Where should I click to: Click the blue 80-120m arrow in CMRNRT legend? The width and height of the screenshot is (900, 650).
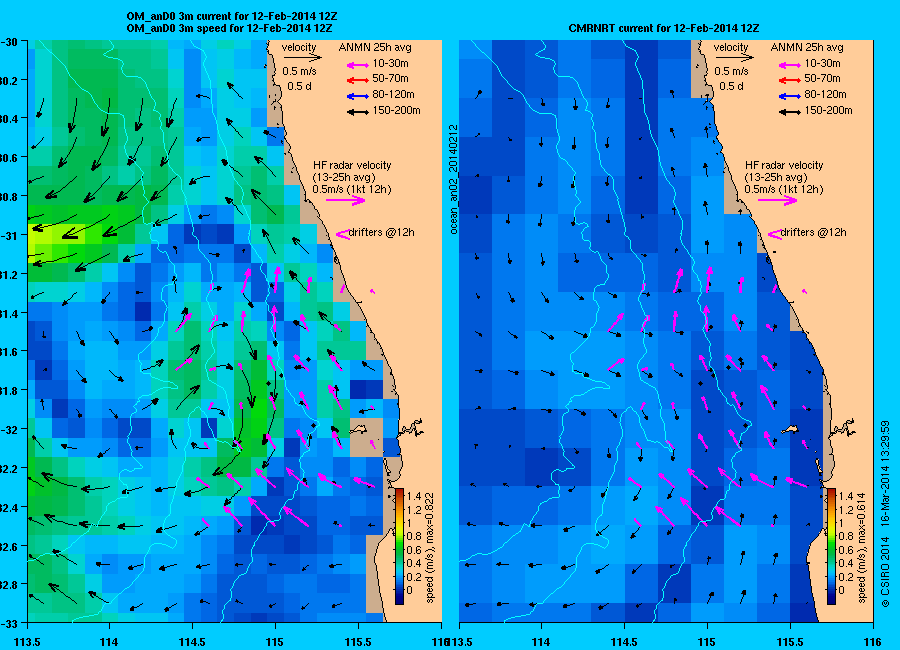[790, 96]
